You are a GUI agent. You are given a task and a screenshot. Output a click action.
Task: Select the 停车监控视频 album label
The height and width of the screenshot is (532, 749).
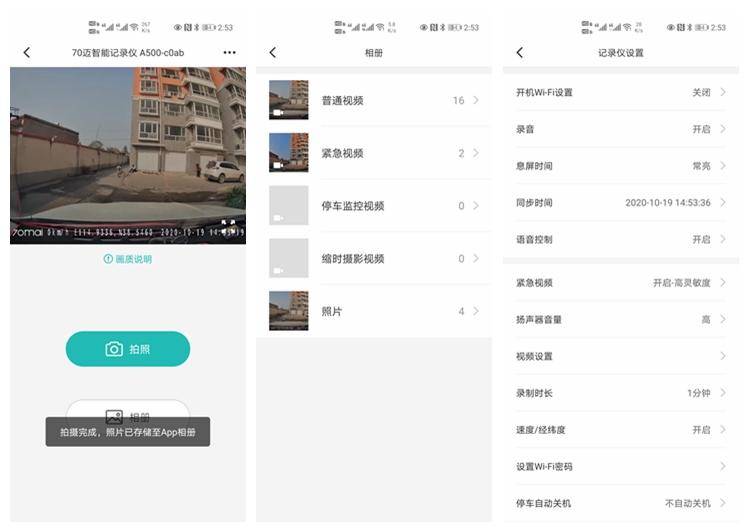pyautogui.click(x=353, y=206)
